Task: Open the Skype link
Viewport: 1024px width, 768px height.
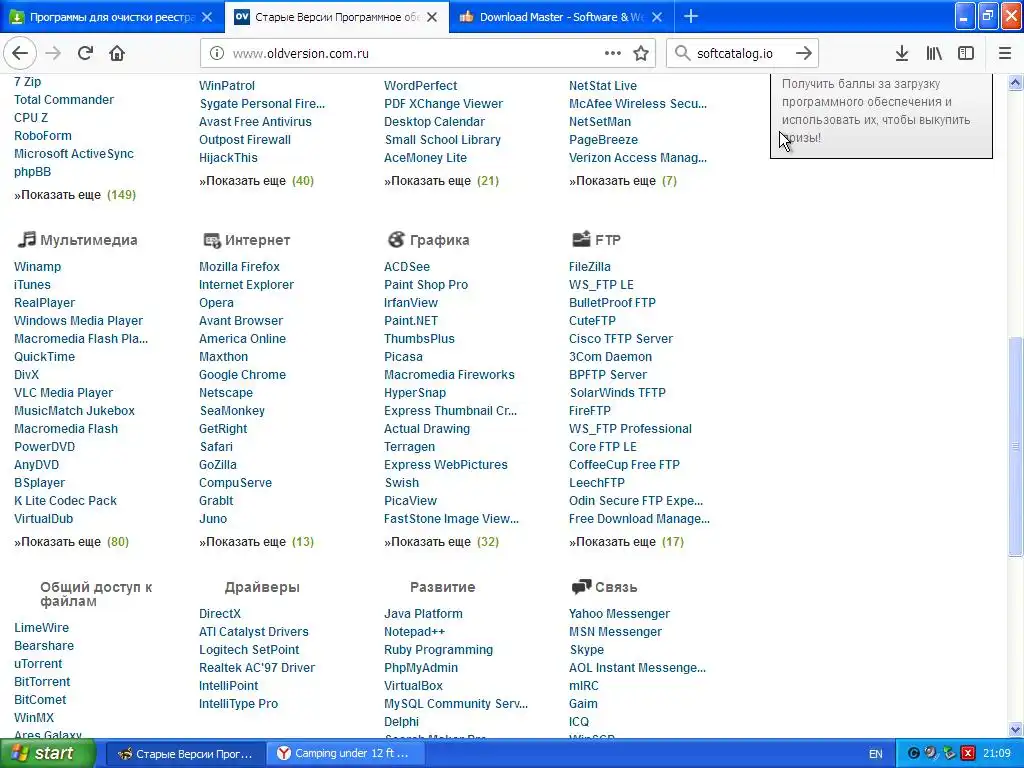Action: (586, 650)
